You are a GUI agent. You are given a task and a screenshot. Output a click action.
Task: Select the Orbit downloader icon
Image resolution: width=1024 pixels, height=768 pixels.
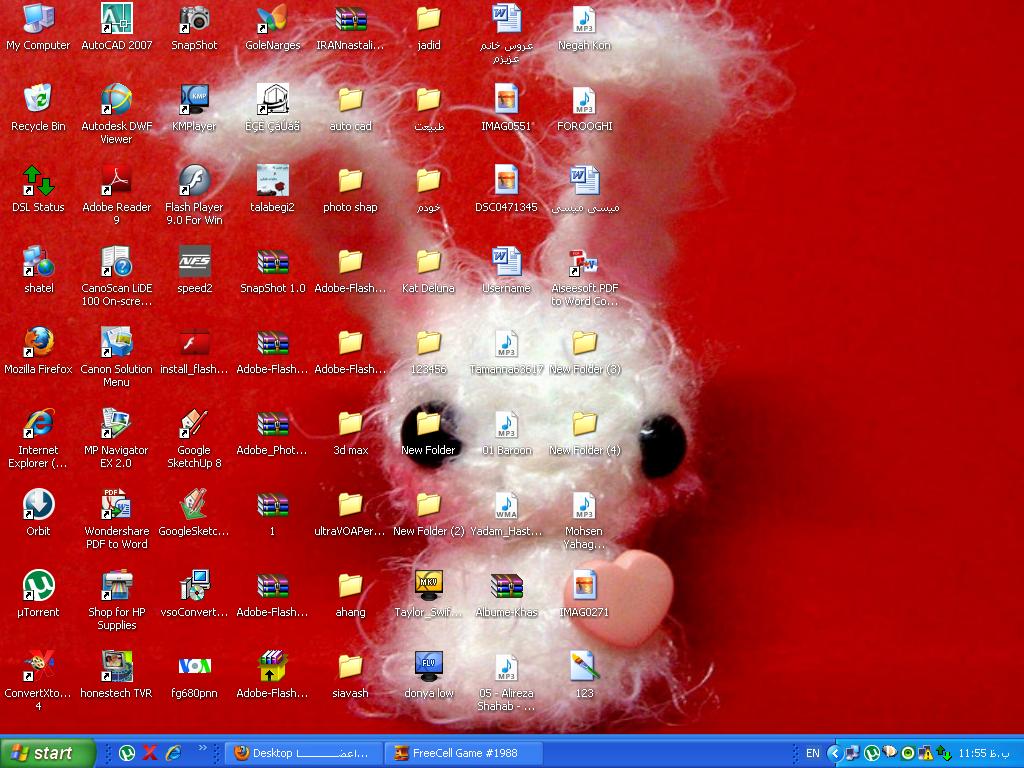[x=38, y=505]
